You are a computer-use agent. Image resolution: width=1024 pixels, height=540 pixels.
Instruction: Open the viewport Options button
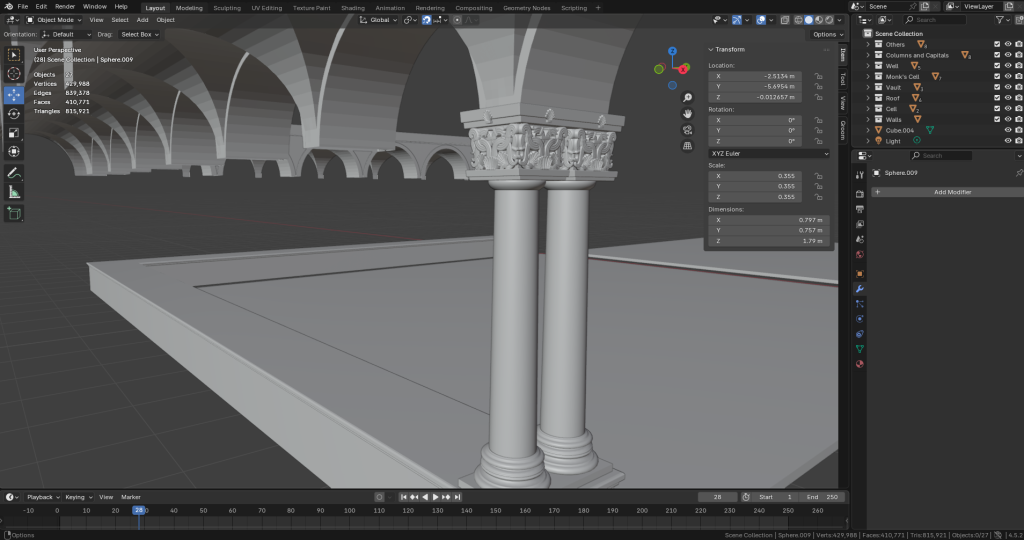pyautogui.click(x=825, y=34)
